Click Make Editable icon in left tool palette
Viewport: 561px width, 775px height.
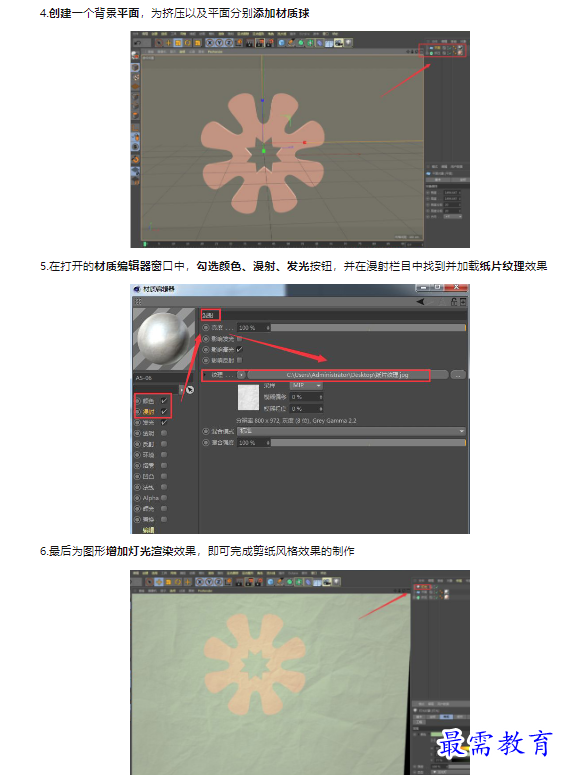(135, 55)
